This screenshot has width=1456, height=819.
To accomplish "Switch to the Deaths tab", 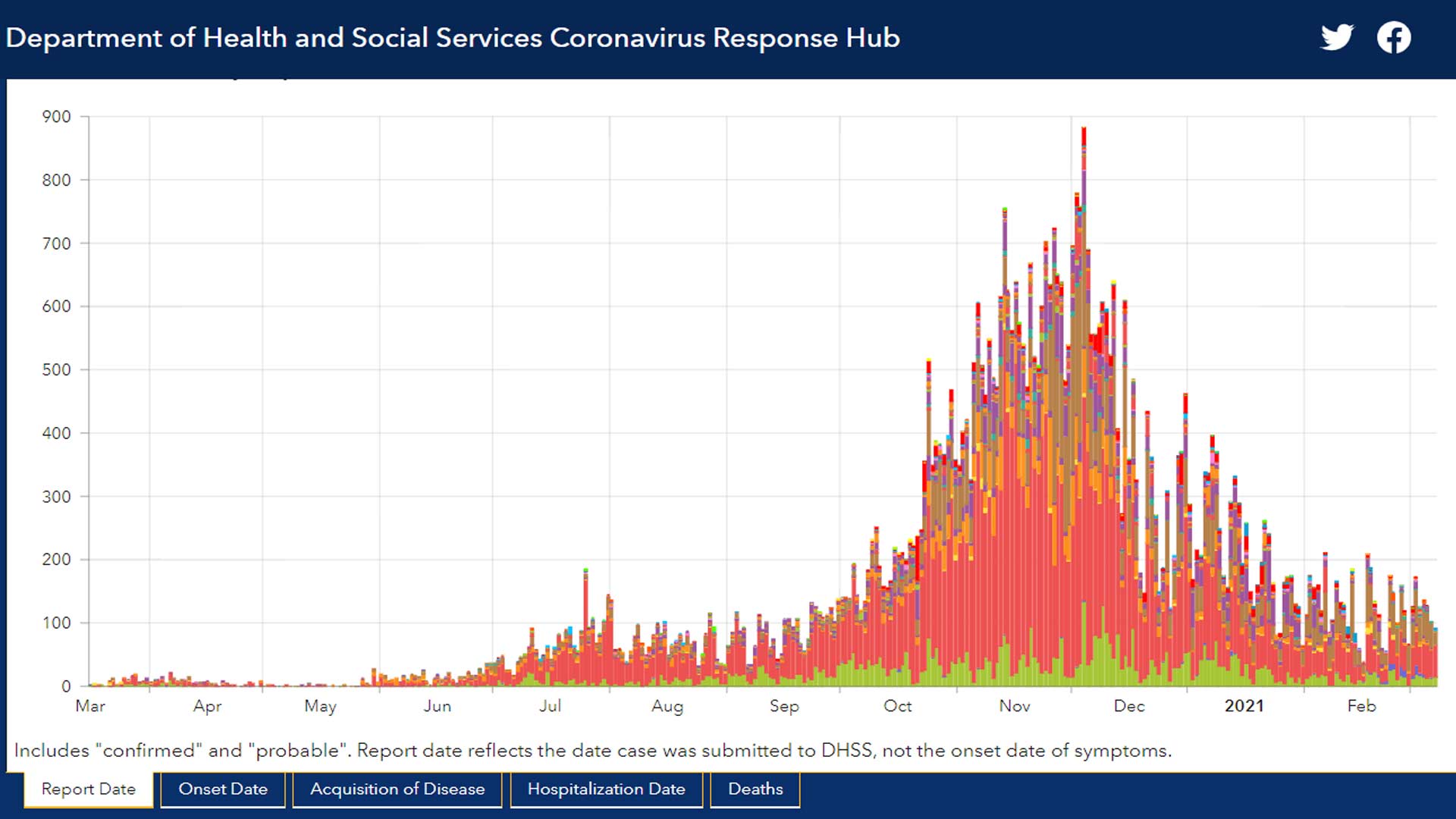I will click(755, 789).
